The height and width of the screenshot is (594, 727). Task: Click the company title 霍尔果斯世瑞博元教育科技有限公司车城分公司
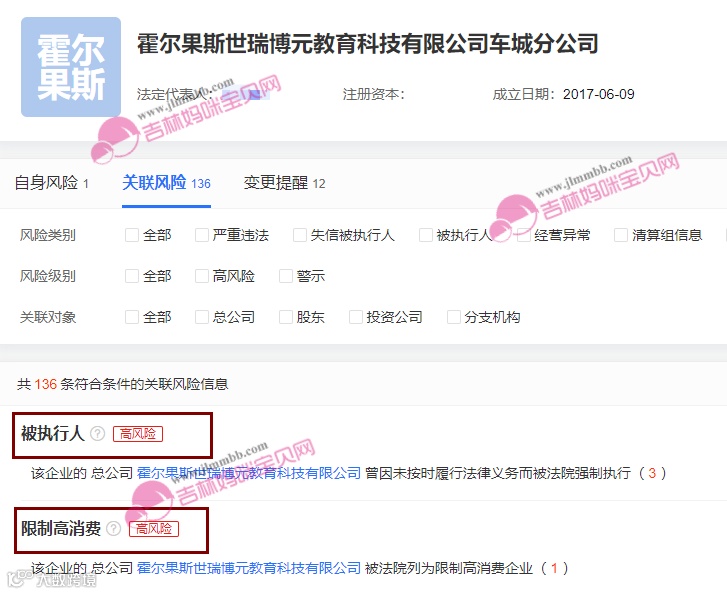pyautogui.click(x=367, y=44)
